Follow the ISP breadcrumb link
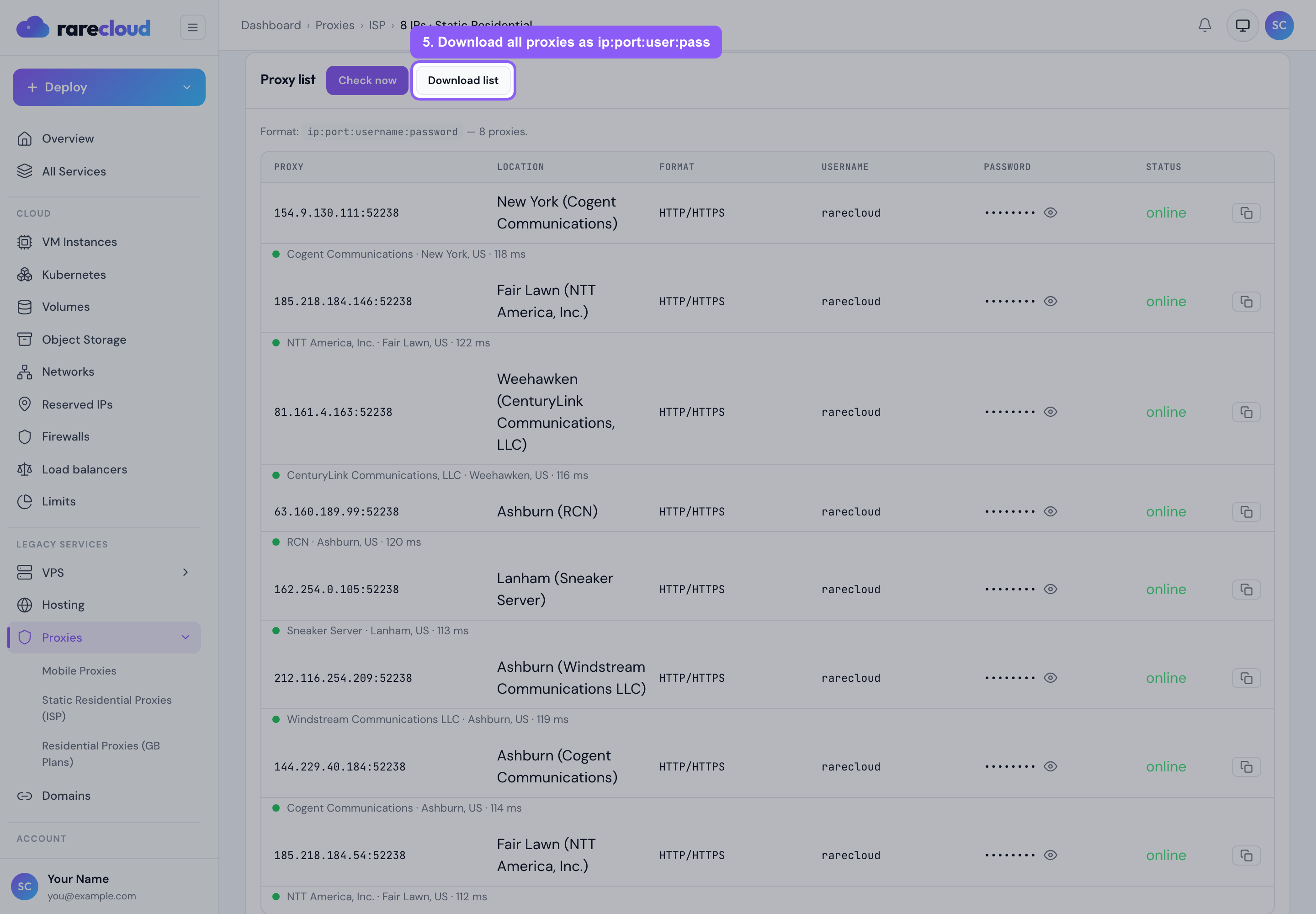Image resolution: width=1316 pixels, height=914 pixels. tap(377, 25)
